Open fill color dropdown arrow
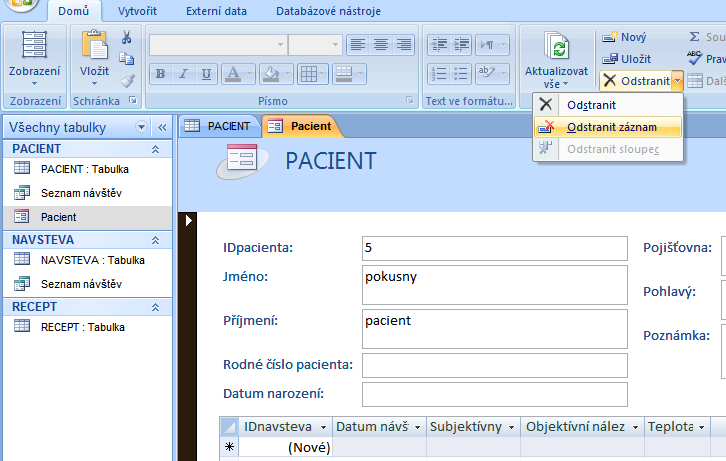This screenshot has width=726, height=461. click(x=288, y=74)
